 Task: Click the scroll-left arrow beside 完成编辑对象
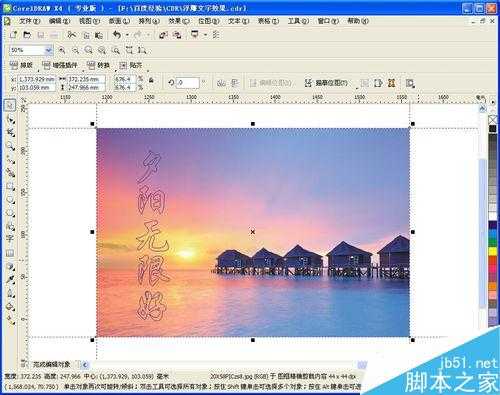pyautogui.click(x=85, y=365)
